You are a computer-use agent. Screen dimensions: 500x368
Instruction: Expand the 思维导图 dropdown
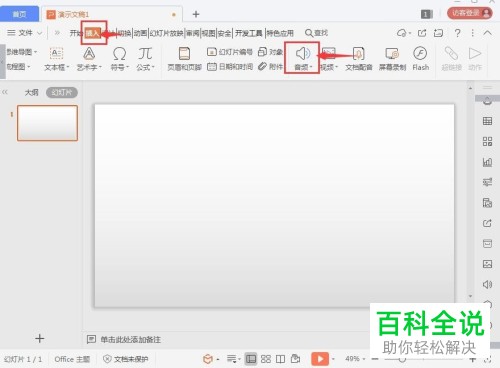(x=35, y=52)
